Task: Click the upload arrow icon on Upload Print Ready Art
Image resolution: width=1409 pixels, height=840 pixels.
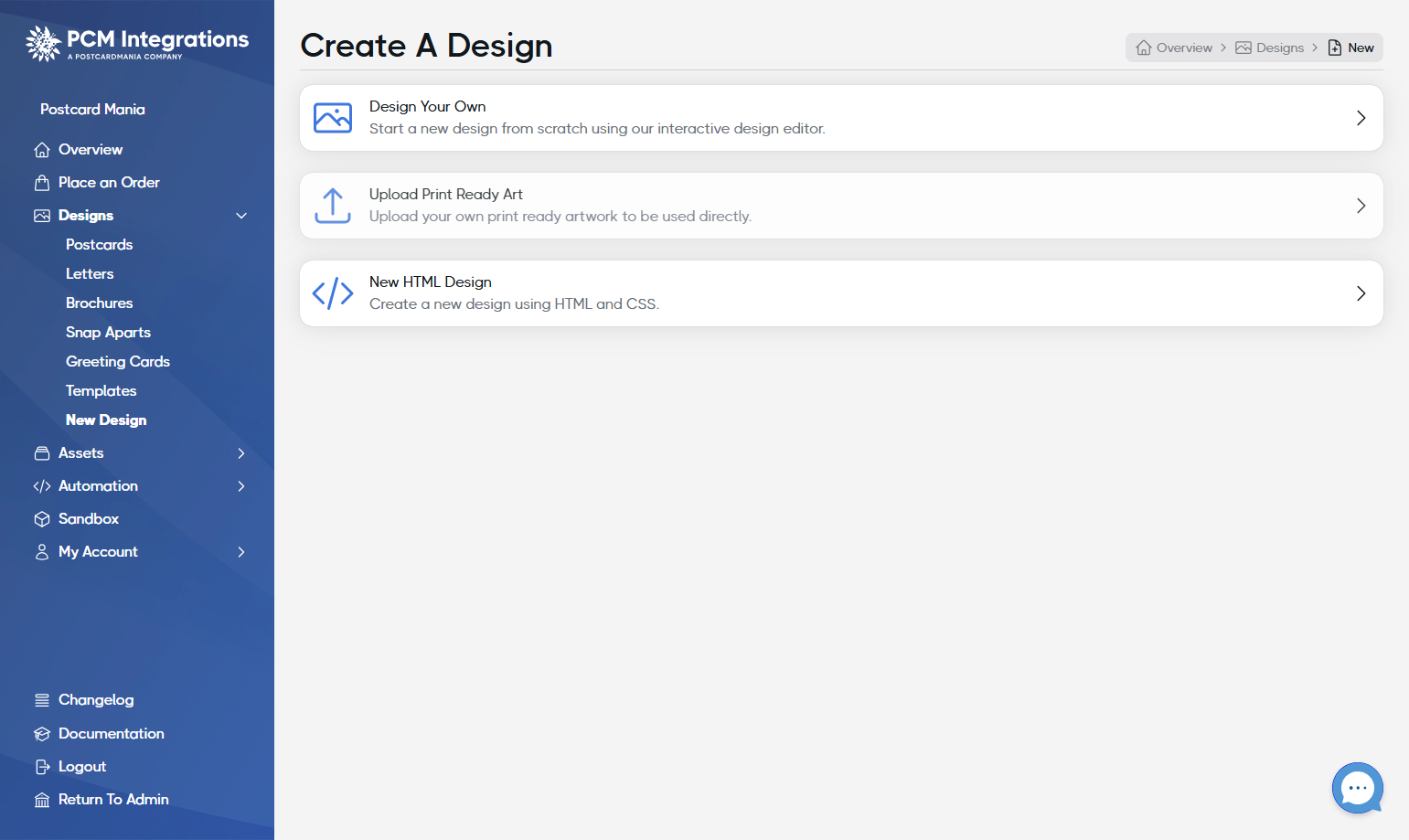Action: pyautogui.click(x=333, y=206)
